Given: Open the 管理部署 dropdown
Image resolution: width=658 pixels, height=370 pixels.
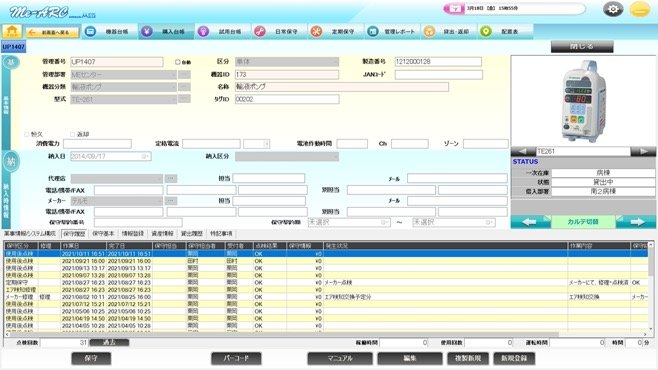Looking at the screenshot, I should [x=123, y=75].
